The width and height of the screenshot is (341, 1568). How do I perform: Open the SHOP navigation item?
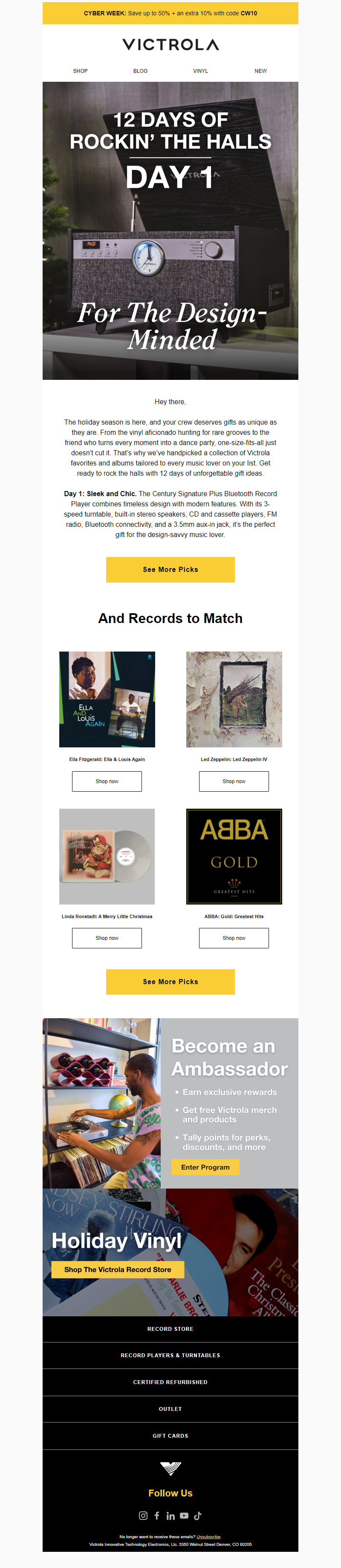(81, 71)
